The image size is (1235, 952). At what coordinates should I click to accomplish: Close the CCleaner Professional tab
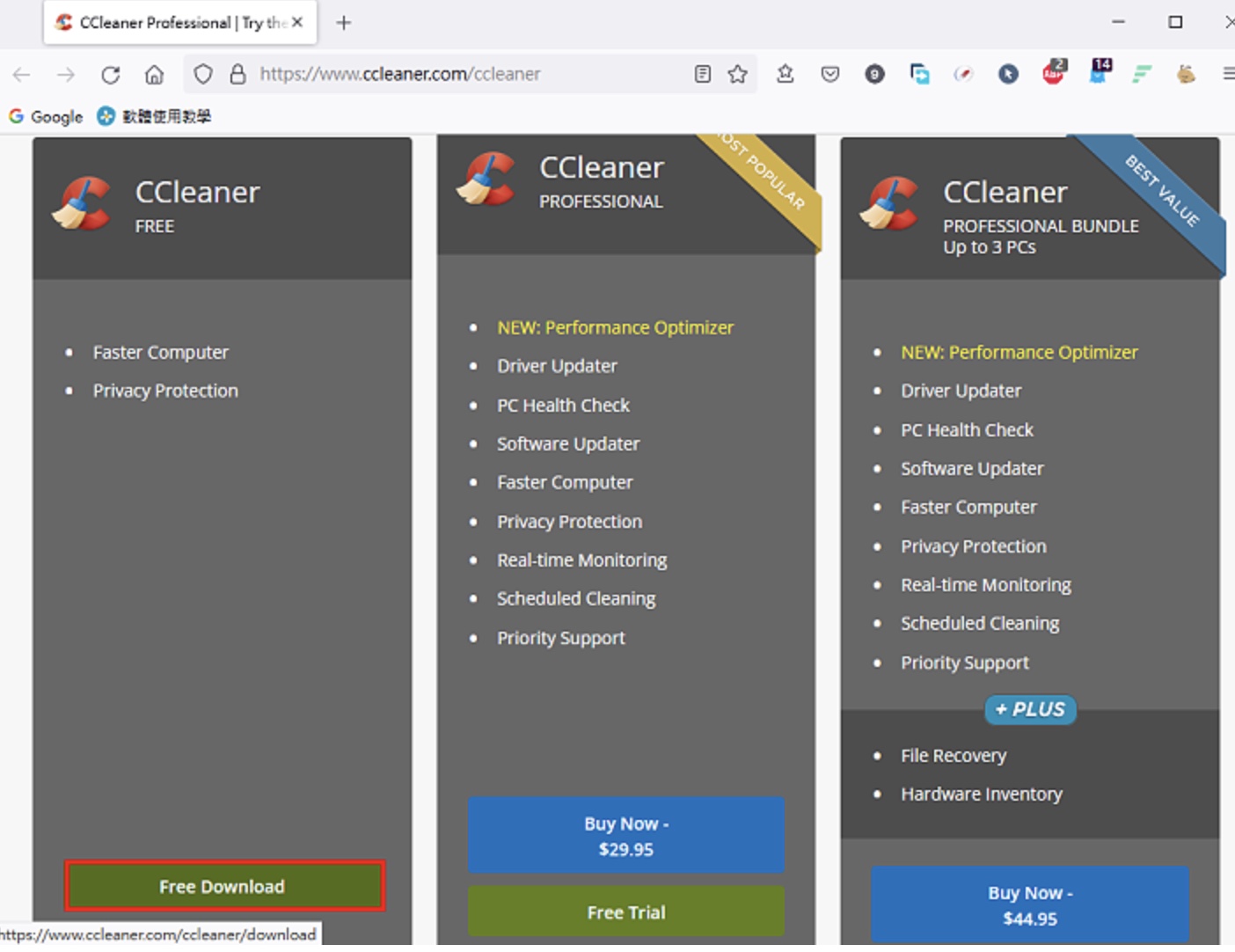click(297, 22)
